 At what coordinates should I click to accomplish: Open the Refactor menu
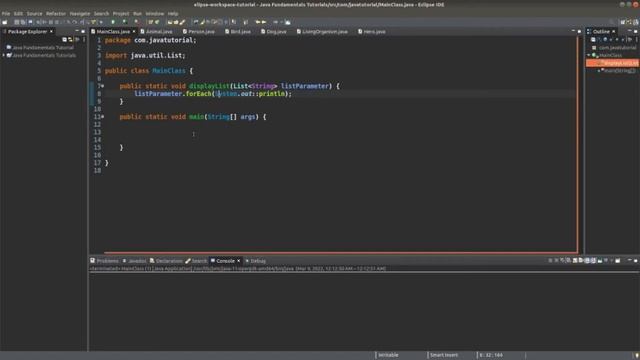click(56, 13)
